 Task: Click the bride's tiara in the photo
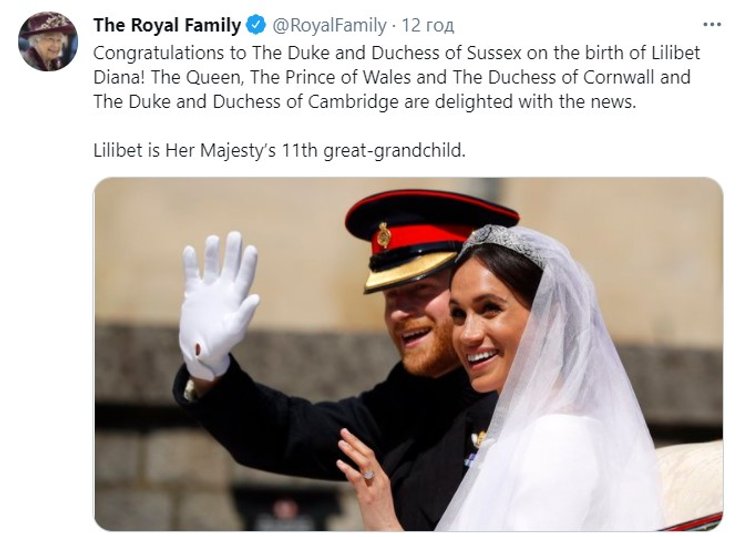pyautogui.click(x=503, y=243)
